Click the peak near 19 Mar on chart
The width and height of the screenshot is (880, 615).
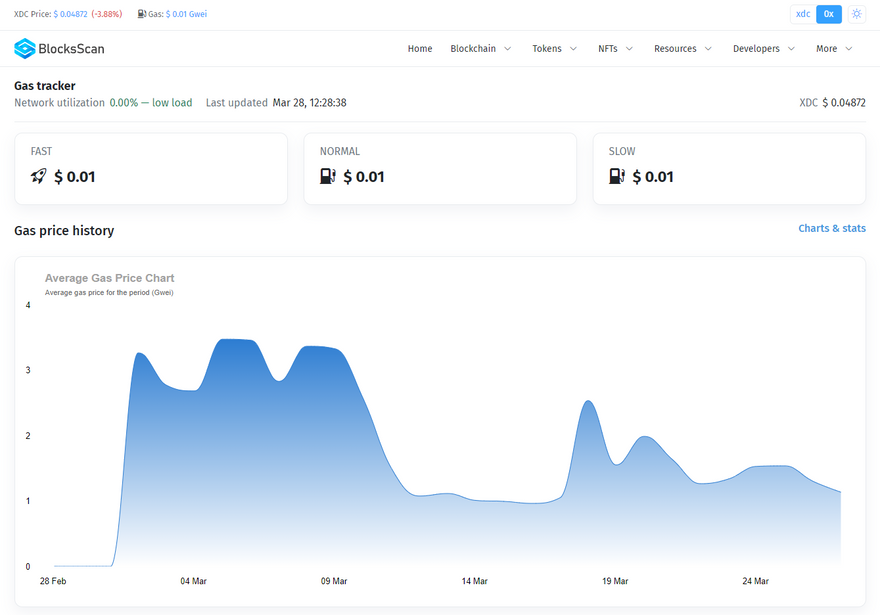588,402
